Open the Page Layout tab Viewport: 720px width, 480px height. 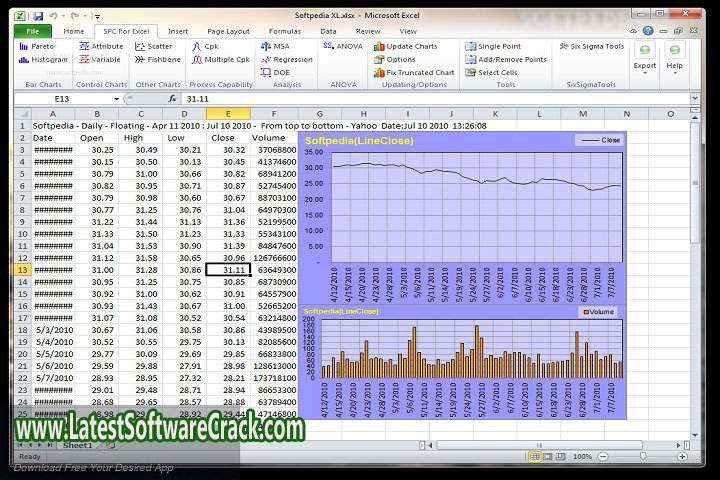coord(228,31)
